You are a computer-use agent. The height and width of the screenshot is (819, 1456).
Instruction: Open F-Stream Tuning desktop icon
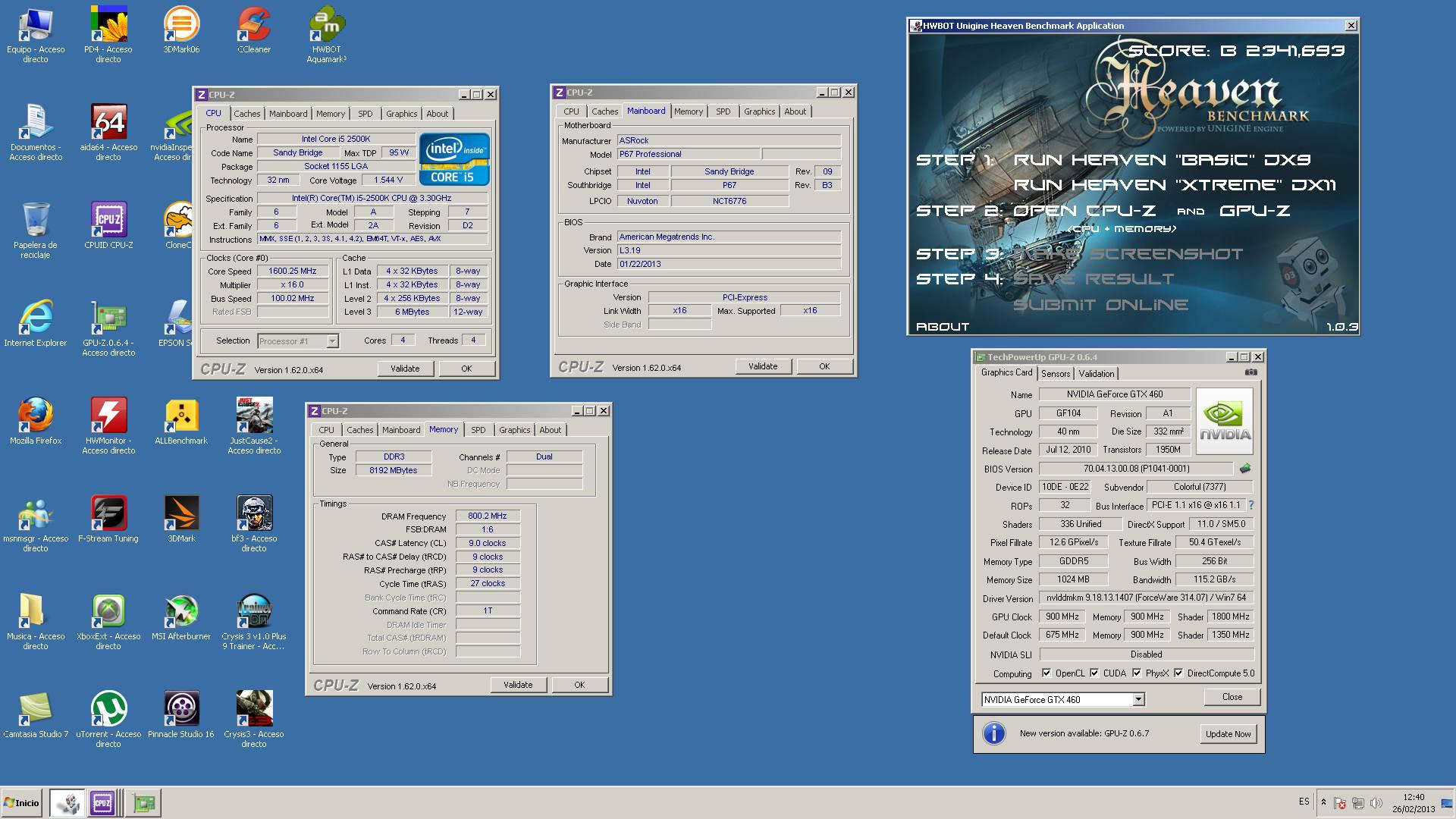108,519
